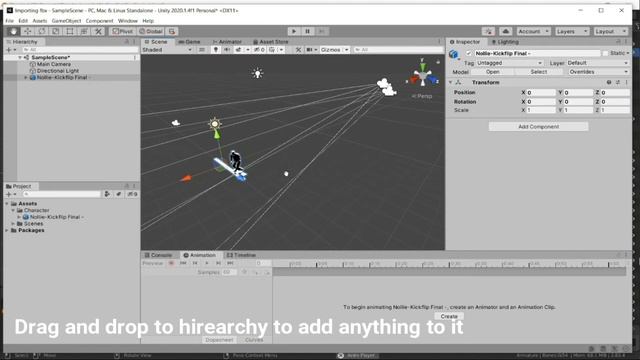Select the Transform tool
The height and width of the screenshot is (360, 640).
coord(84,31)
